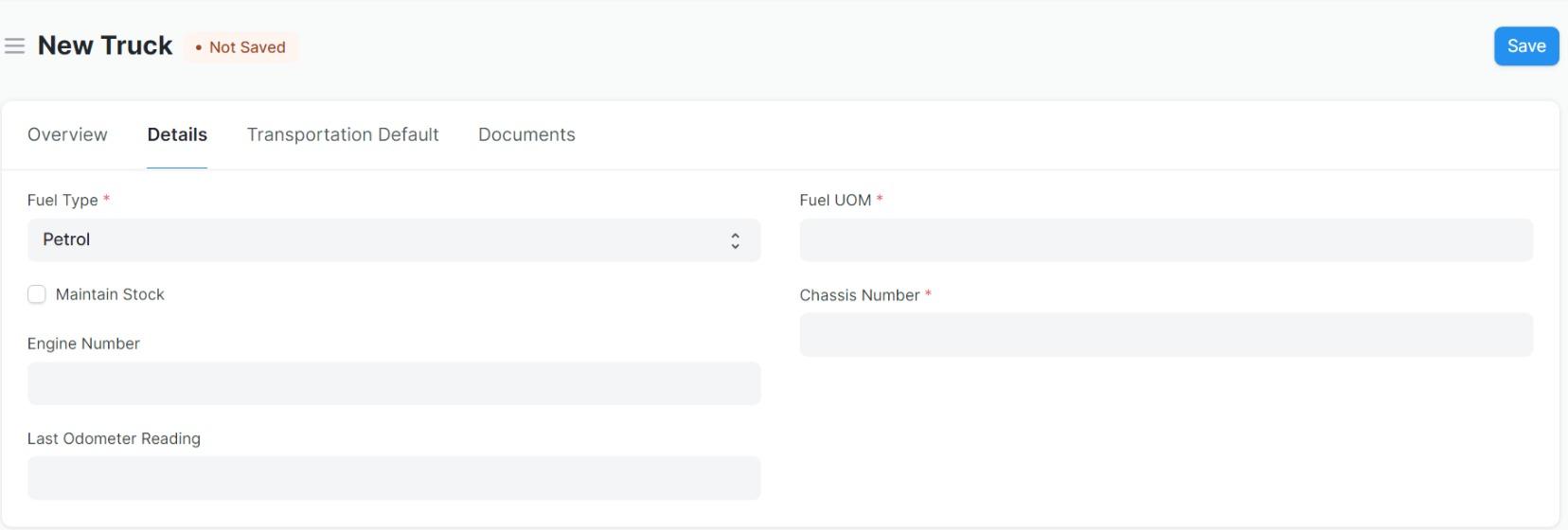Open the Fuel UOM link field
Screen dimensions: 1568x530
coord(1166,240)
